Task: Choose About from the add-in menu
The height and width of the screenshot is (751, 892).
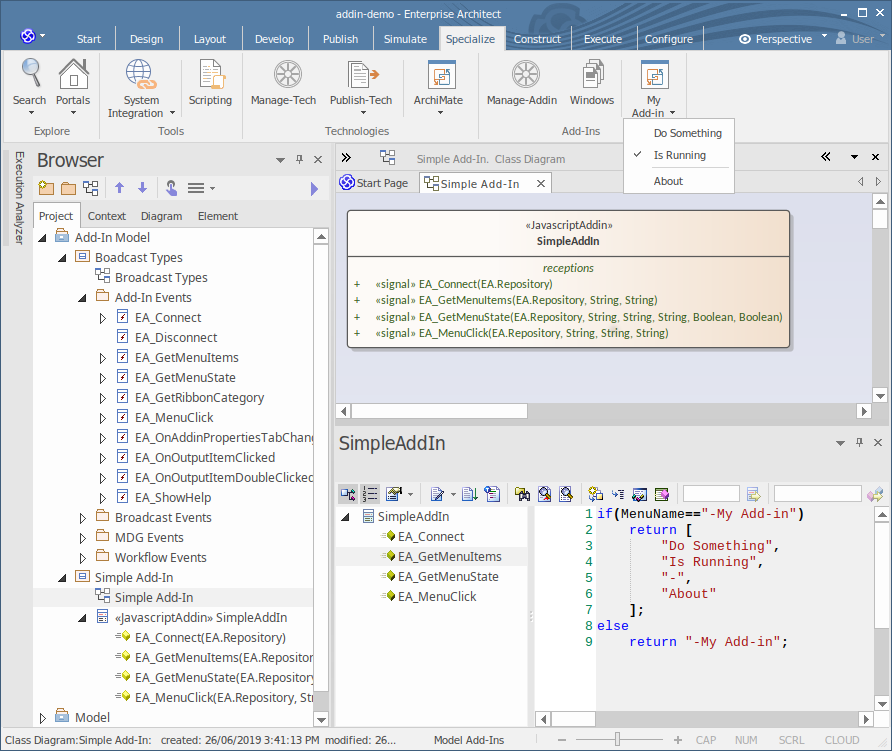Action: [x=668, y=181]
